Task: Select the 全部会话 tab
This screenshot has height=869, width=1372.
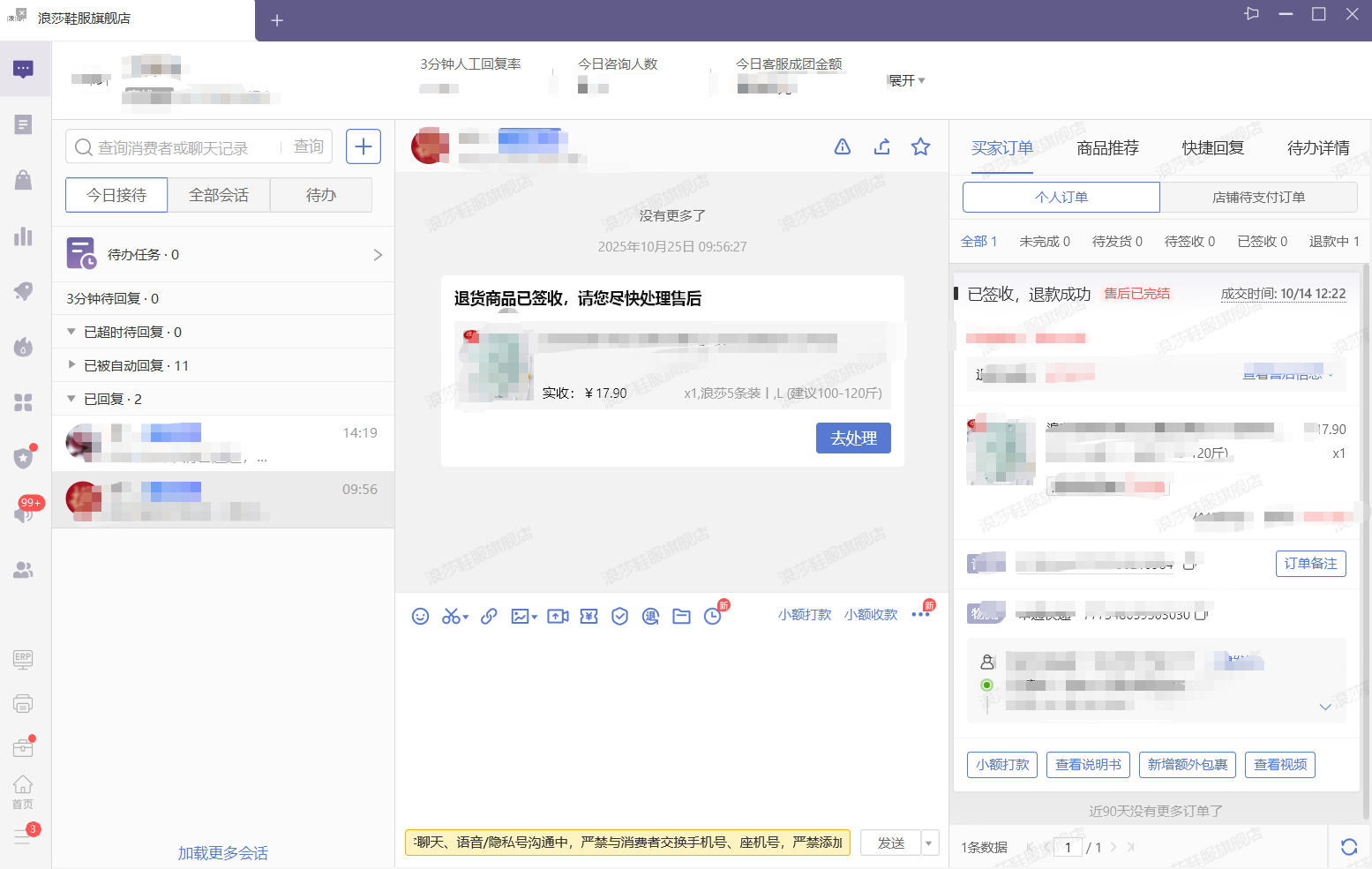Action: [219, 195]
